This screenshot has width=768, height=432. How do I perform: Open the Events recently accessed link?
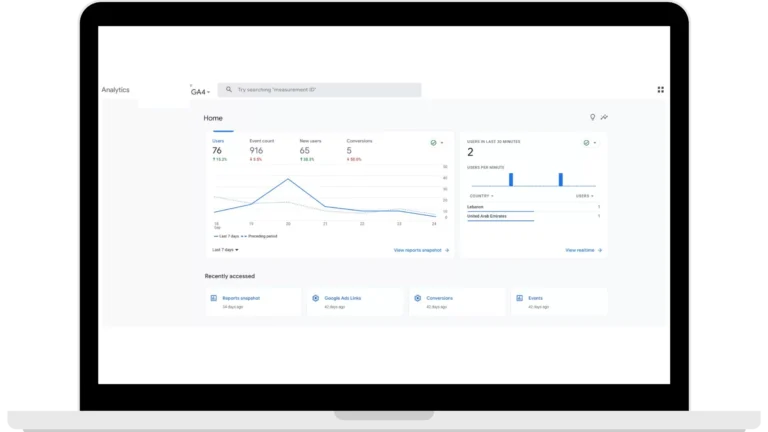coord(535,298)
